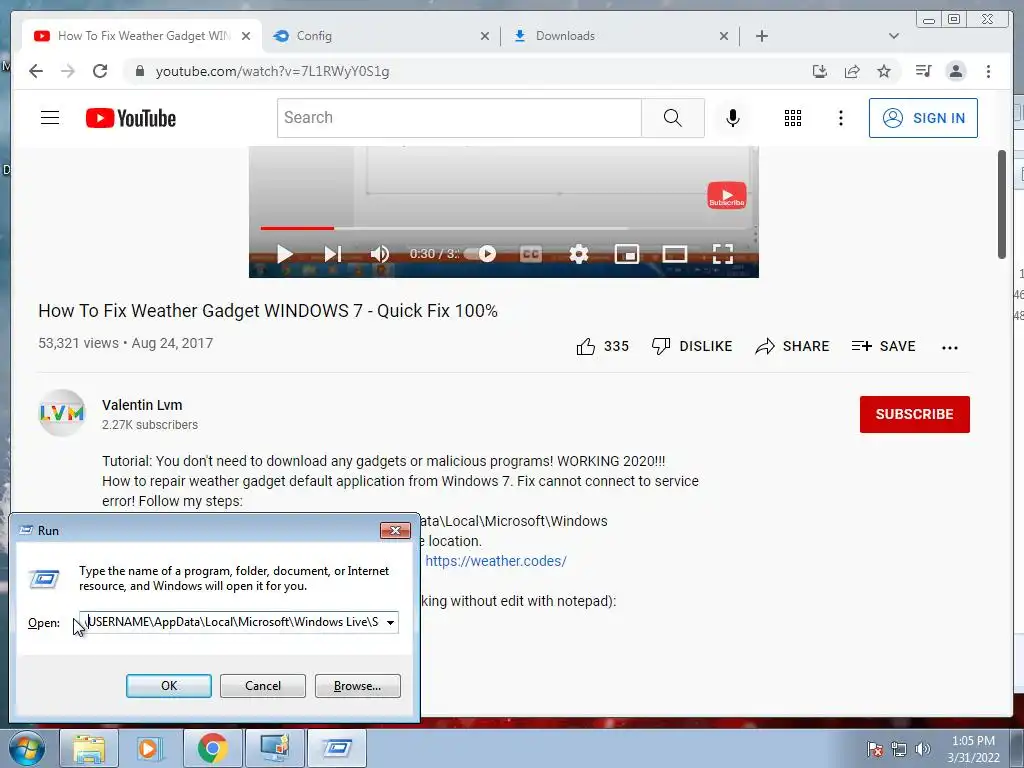Start voice search with microphone icon
This screenshot has height=768, width=1024.
pyautogui.click(x=733, y=118)
